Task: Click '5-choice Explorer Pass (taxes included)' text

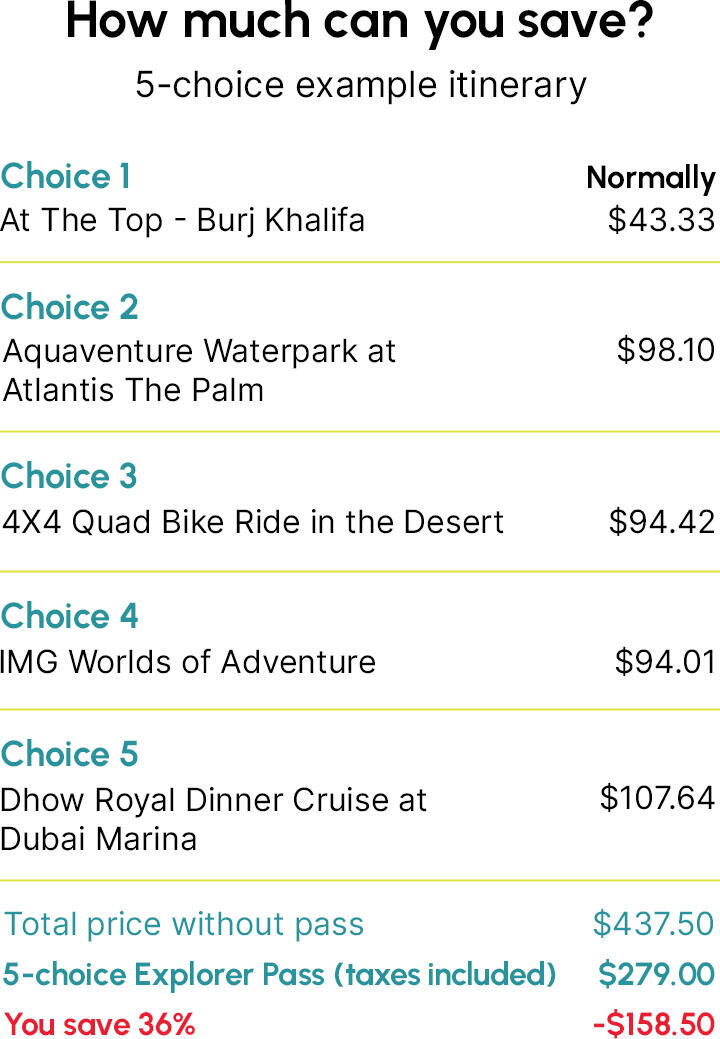Action: click(279, 975)
